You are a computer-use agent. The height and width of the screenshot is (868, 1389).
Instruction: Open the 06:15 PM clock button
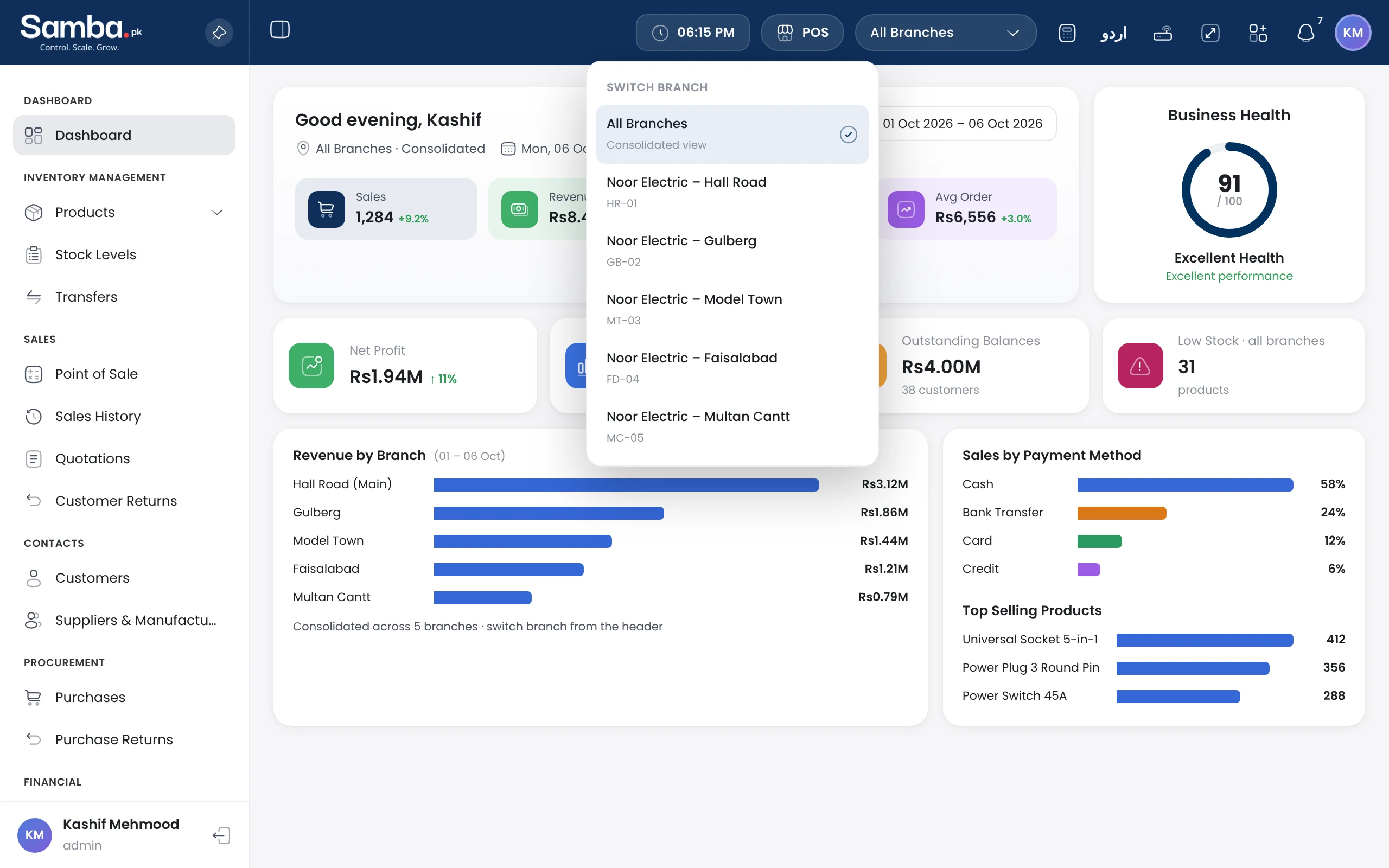pos(692,33)
